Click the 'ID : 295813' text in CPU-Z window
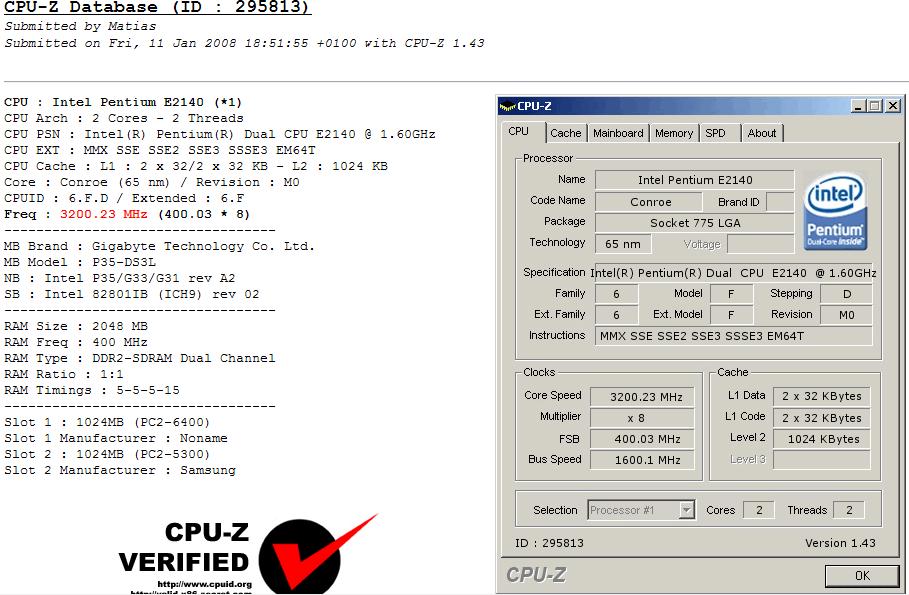The height and width of the screenshot is (595, 909). pos(549,543)
